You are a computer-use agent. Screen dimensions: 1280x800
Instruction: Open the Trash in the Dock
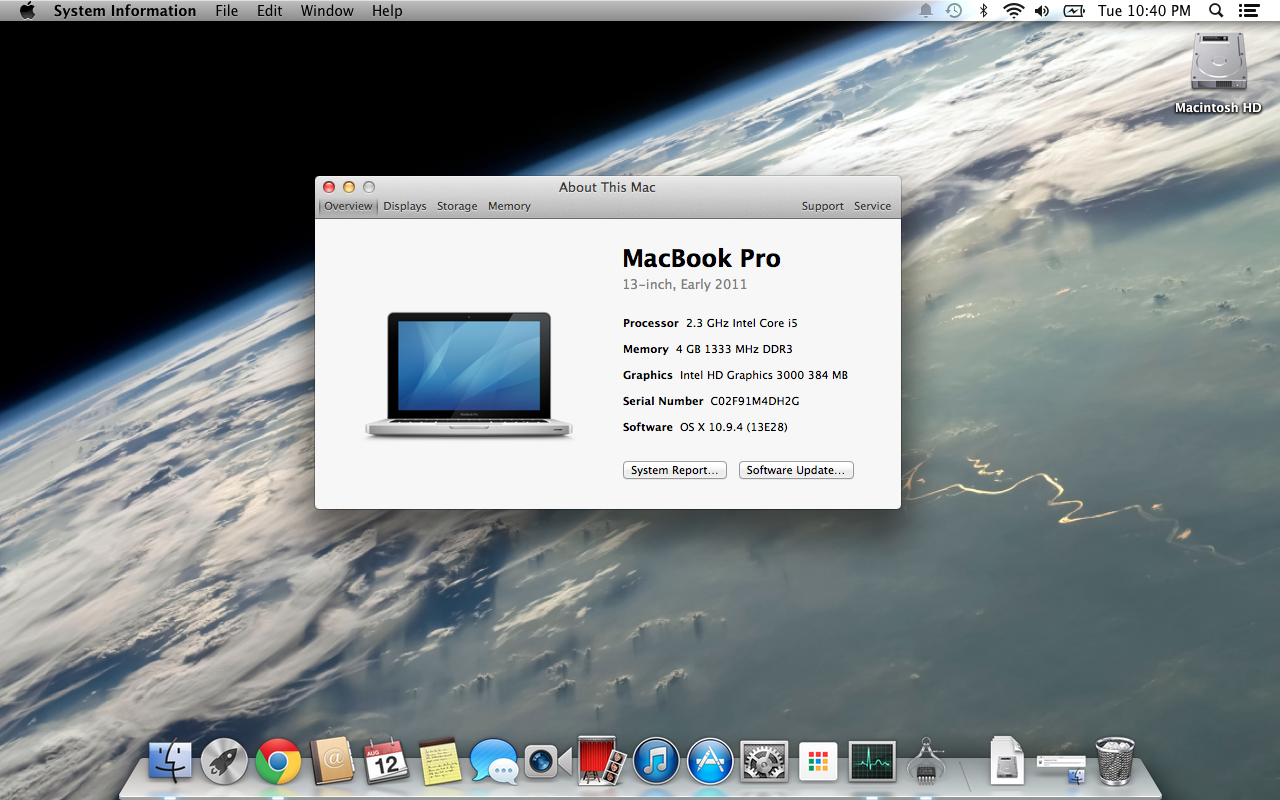click(x=1115, y=761)
